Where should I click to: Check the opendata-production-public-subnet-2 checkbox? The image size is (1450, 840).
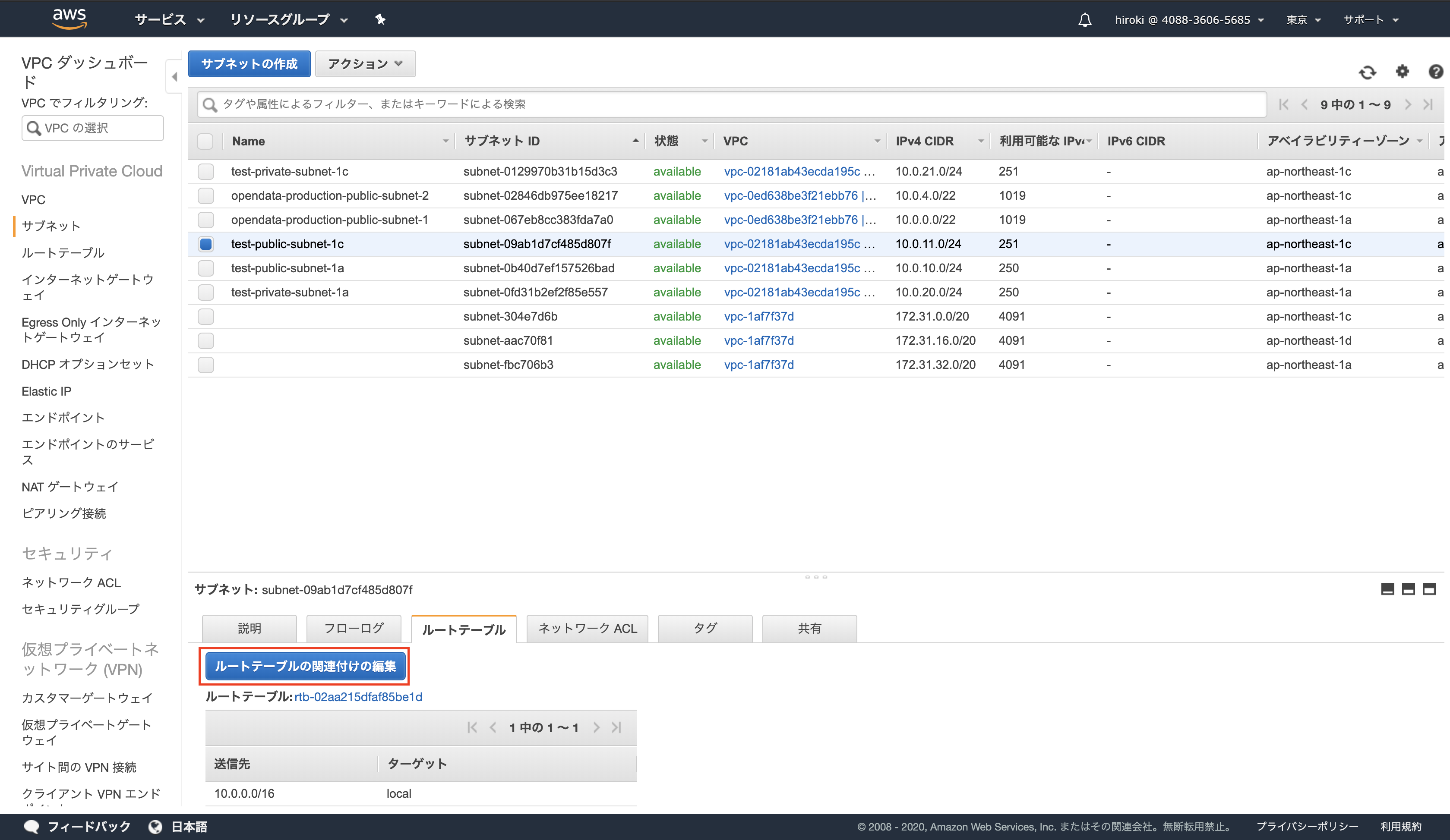[x=205, y=195]
